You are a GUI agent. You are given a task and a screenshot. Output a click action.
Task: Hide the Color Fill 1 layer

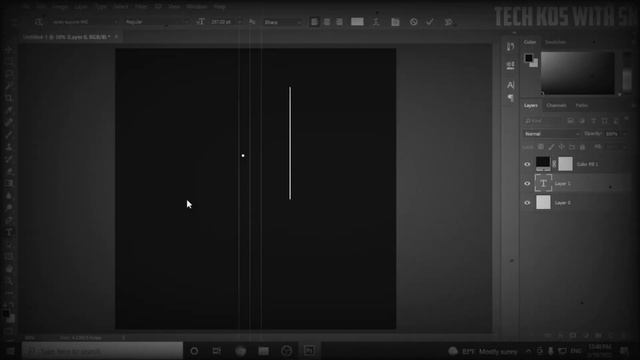pos(527,164)
